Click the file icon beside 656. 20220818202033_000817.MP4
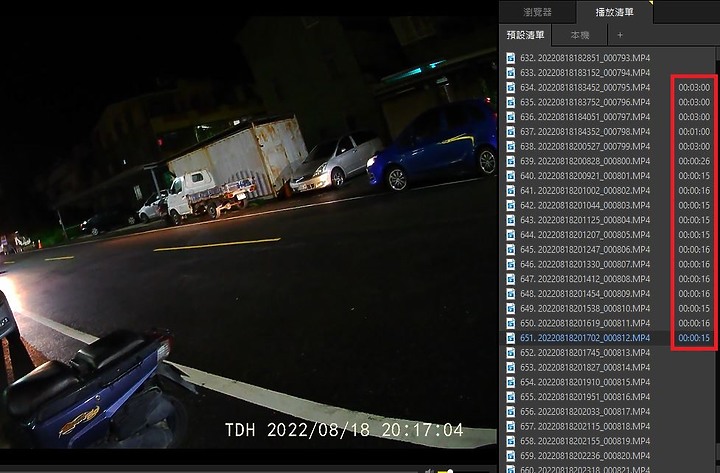Screen dimensions: 720x473 coord(510,411)
